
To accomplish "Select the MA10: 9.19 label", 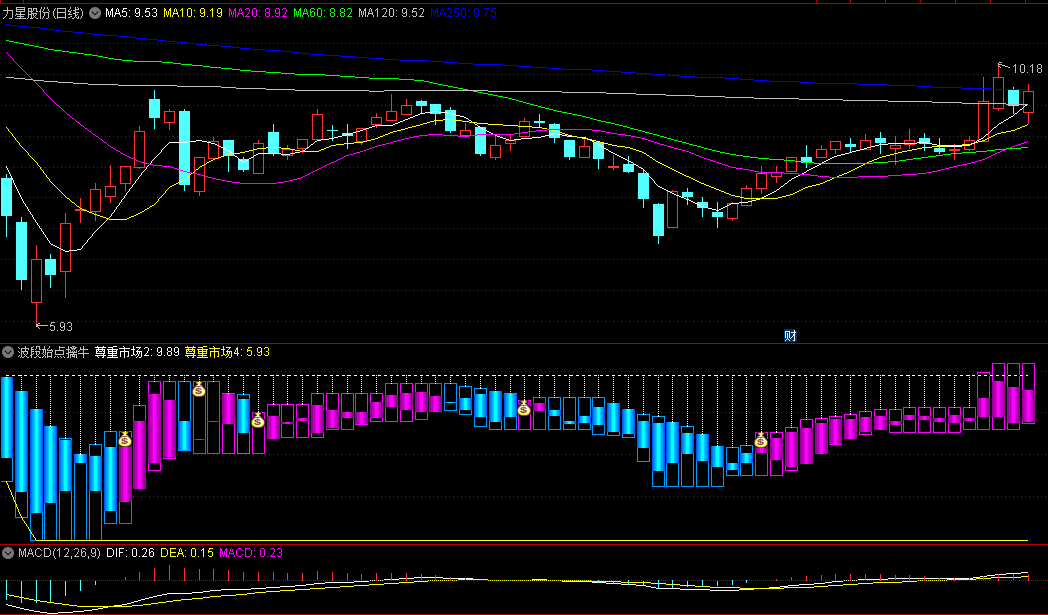I will click(x=193, y=12).
